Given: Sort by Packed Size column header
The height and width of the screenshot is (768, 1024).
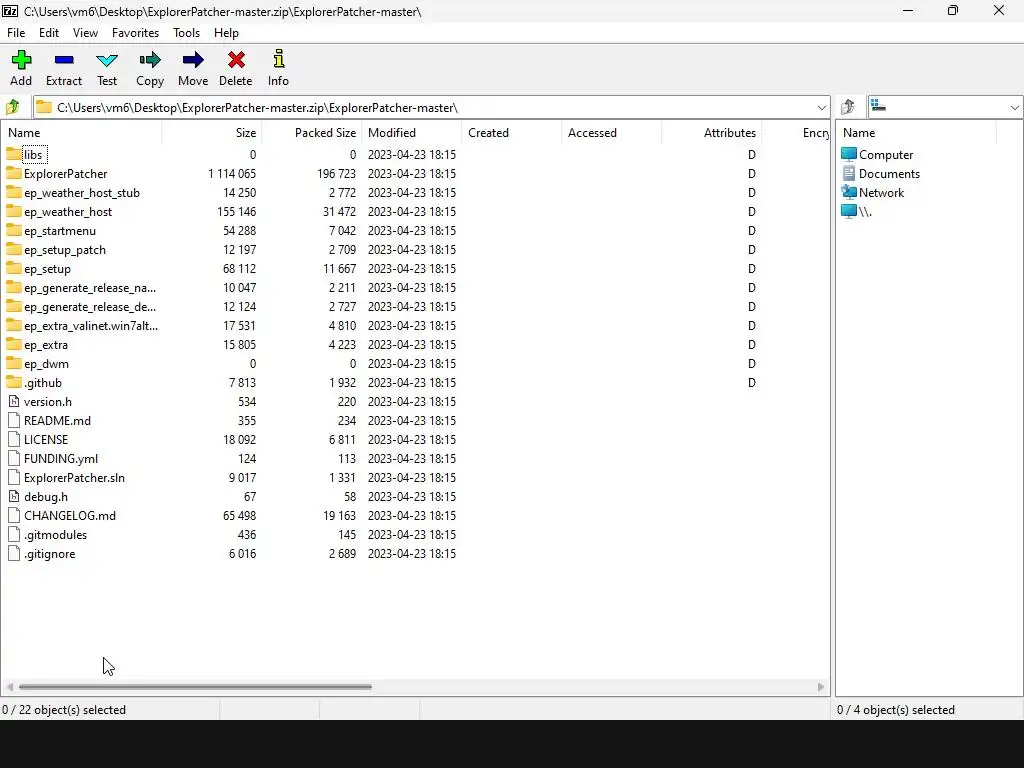Looking at the screenshot, I should [312, 133].
